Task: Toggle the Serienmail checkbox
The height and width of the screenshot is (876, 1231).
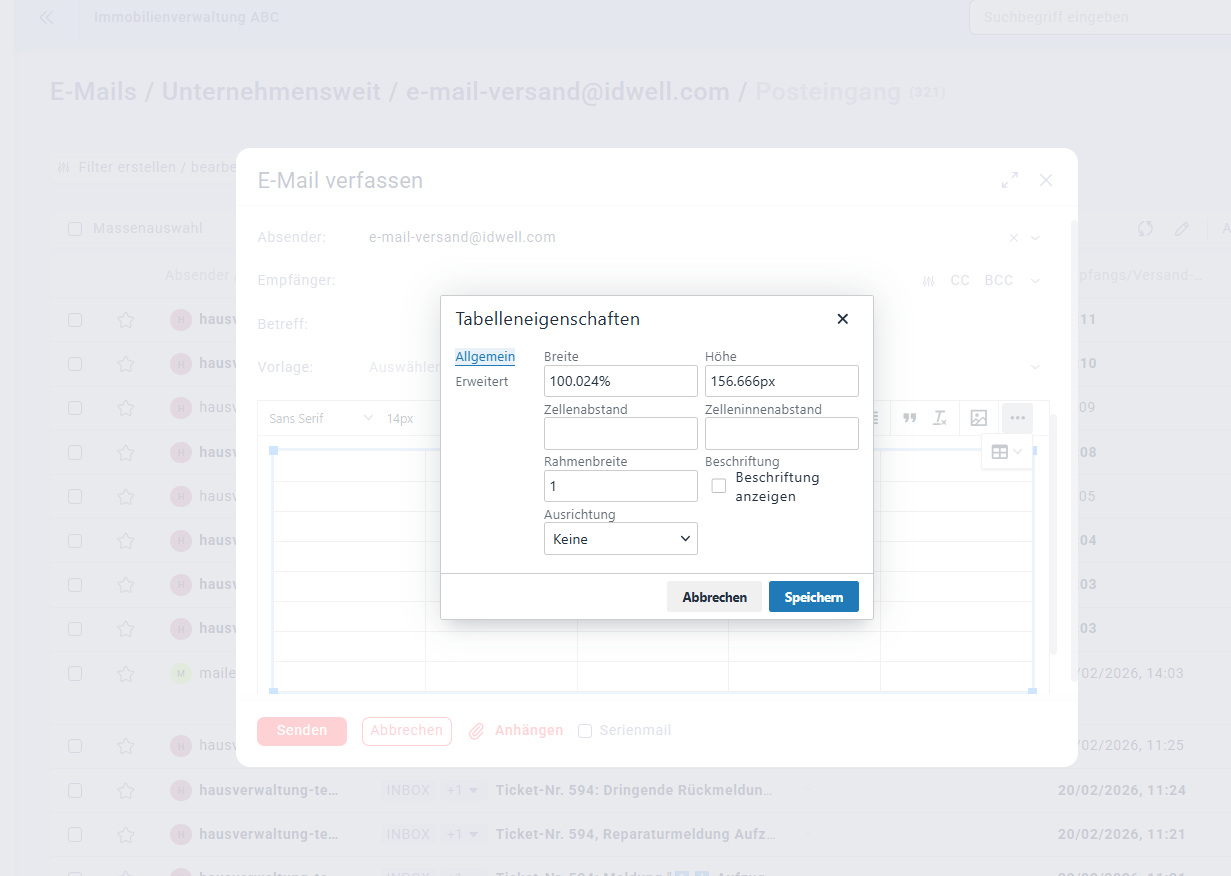Action: [585, 731]
